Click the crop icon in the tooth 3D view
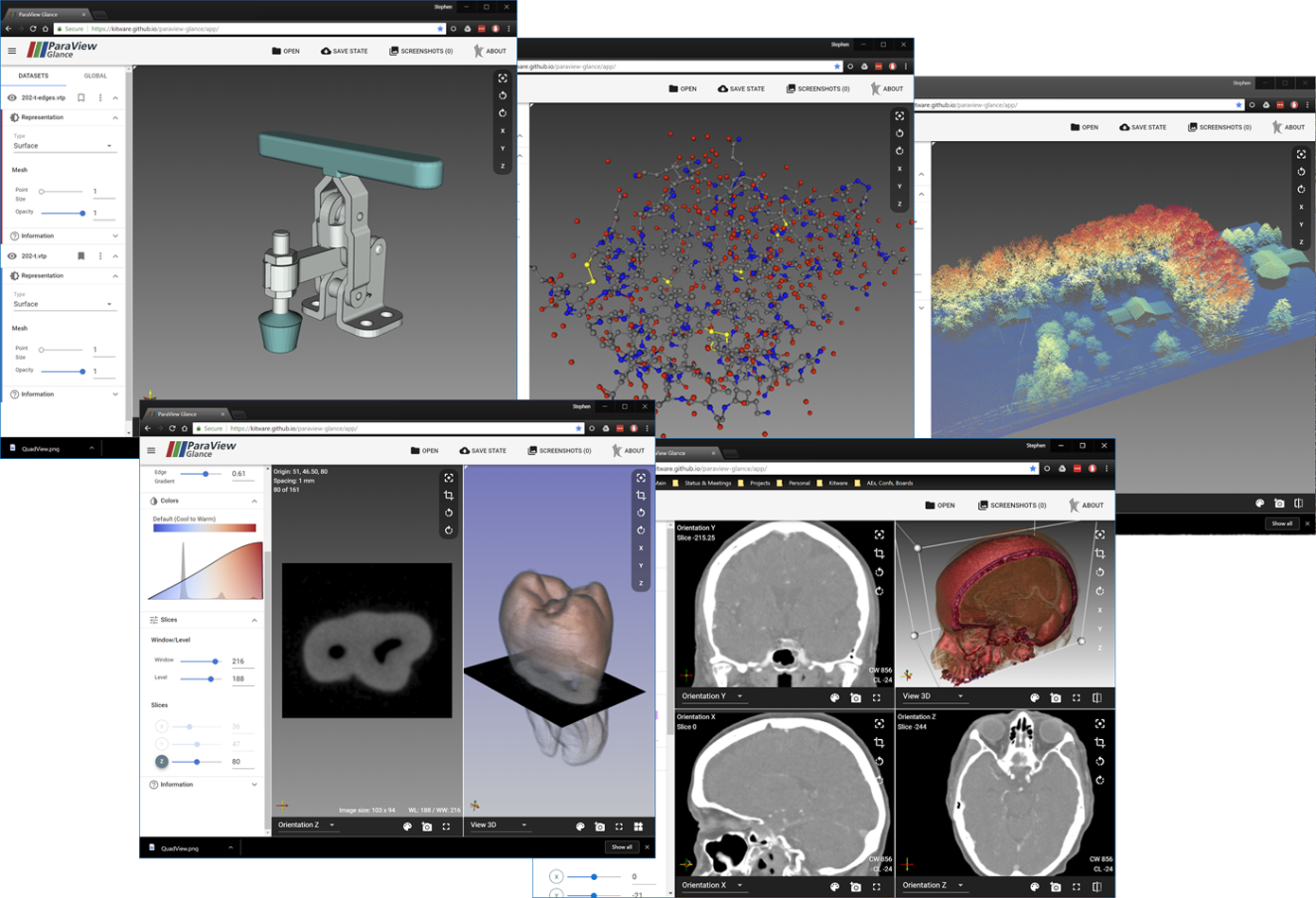 (x=641, y=496)
